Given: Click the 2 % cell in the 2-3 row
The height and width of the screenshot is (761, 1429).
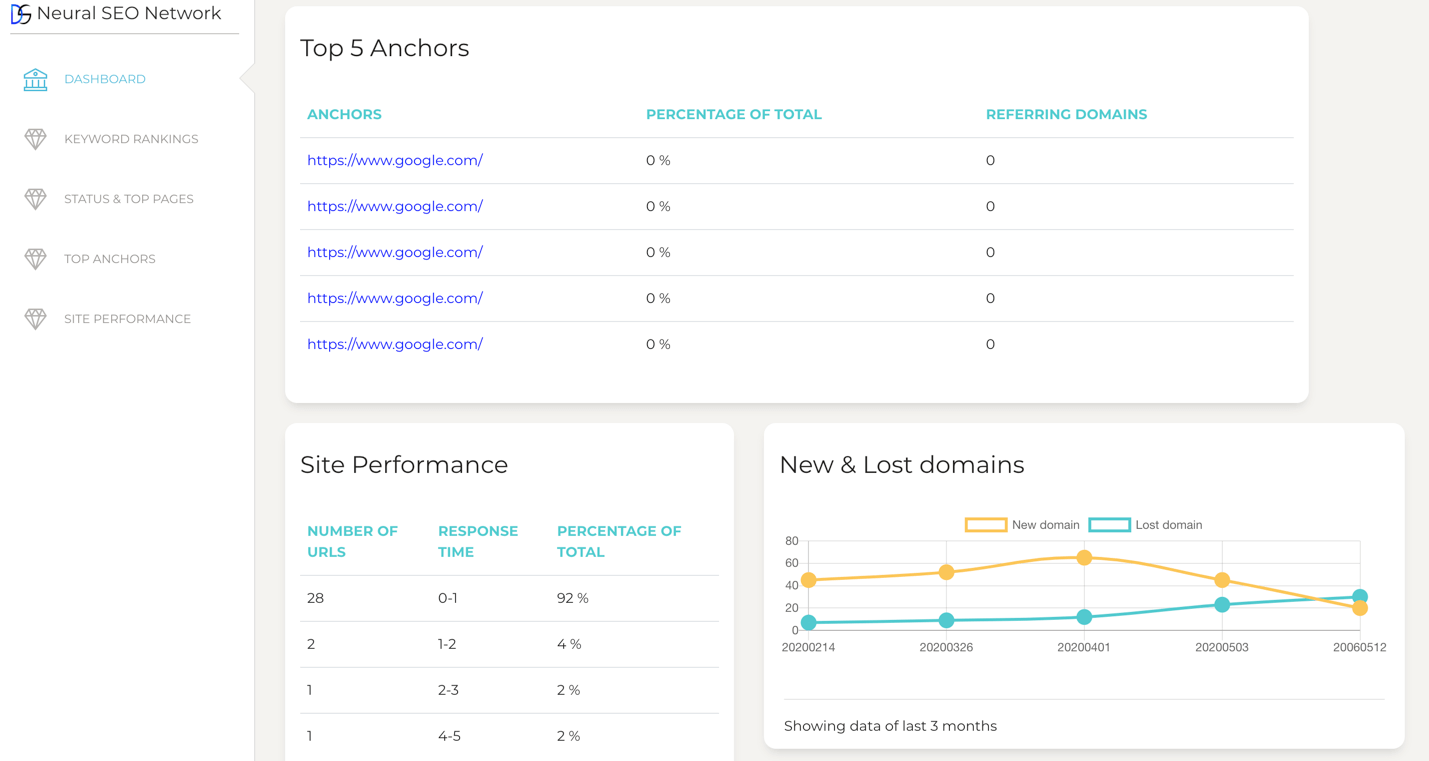Looking at the screenshot, I should point(568,690).
